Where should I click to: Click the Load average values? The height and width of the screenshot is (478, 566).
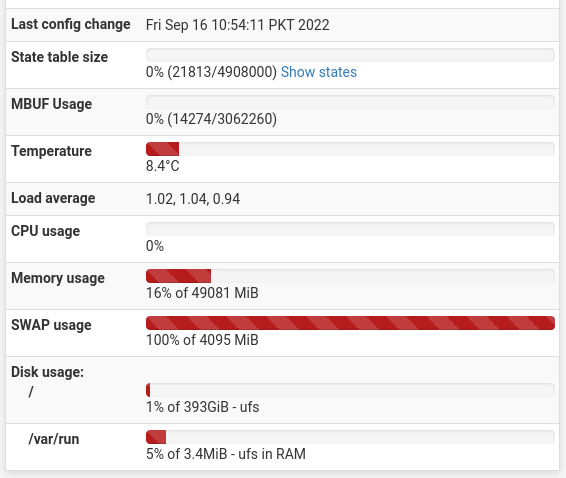click(193, 199)
